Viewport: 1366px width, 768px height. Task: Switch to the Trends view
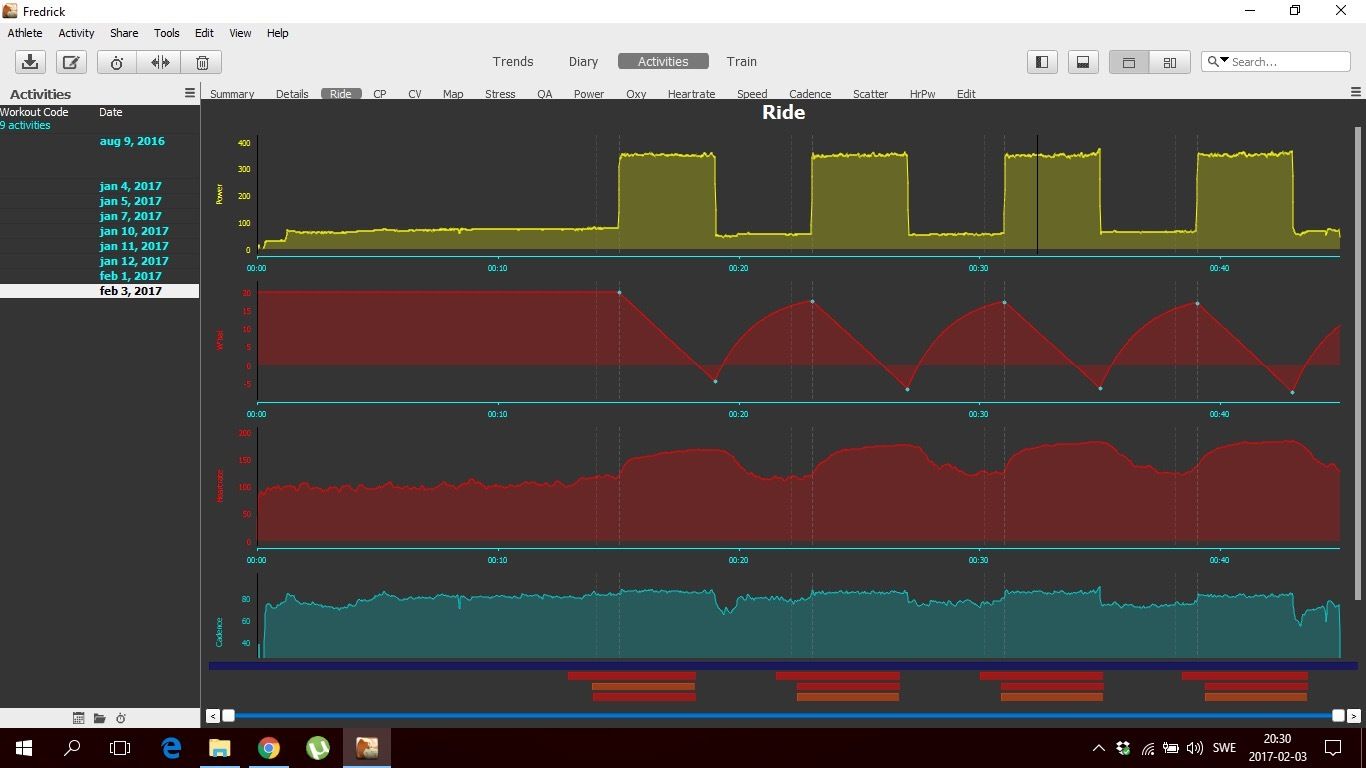point(513,61)
